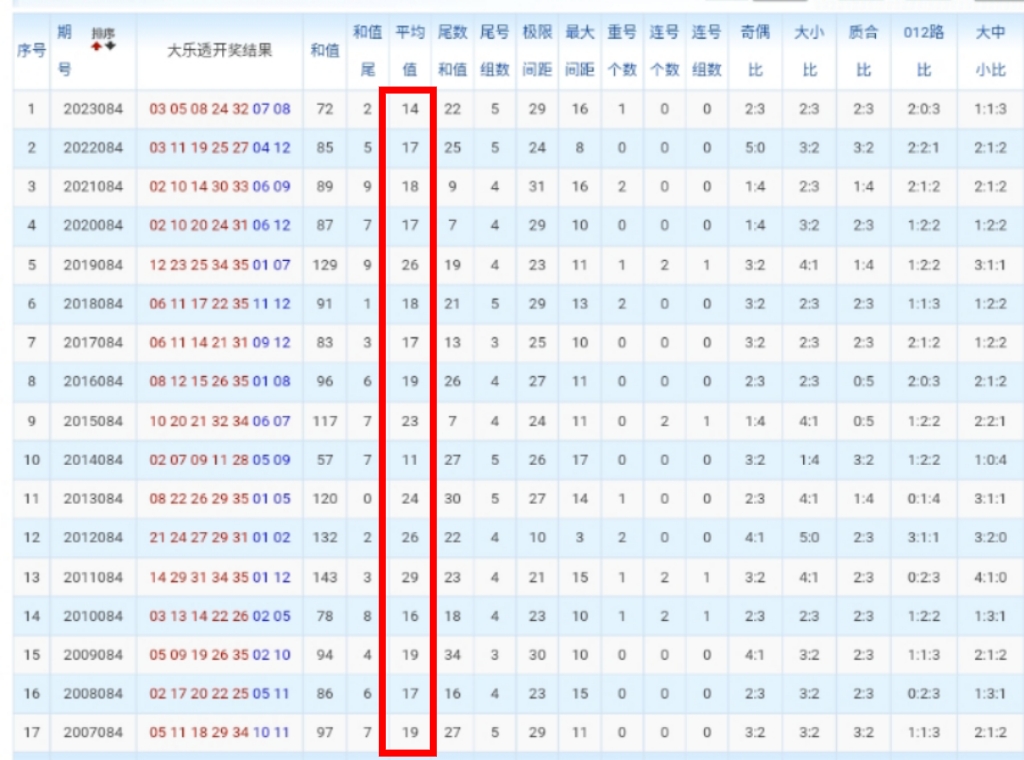Select 大中小 ratio 1:0:4 in issue 2014084 row

(990, 460)
